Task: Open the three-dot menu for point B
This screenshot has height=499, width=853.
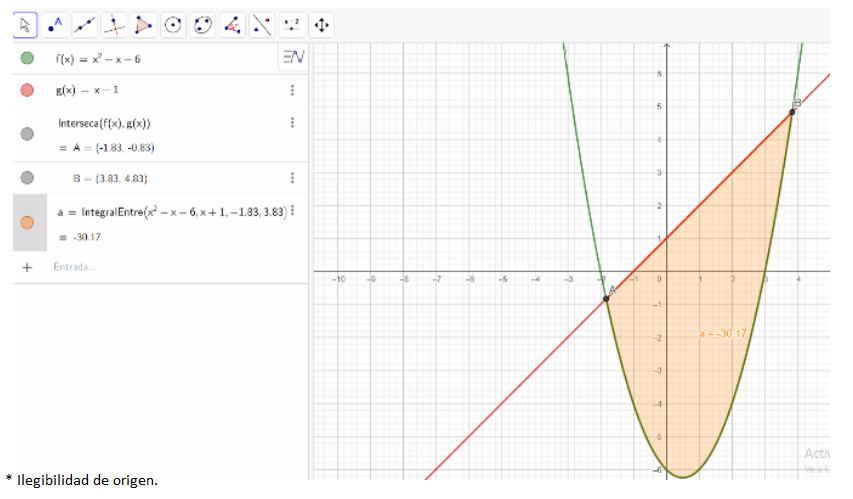Action: (x=292, y=178)
